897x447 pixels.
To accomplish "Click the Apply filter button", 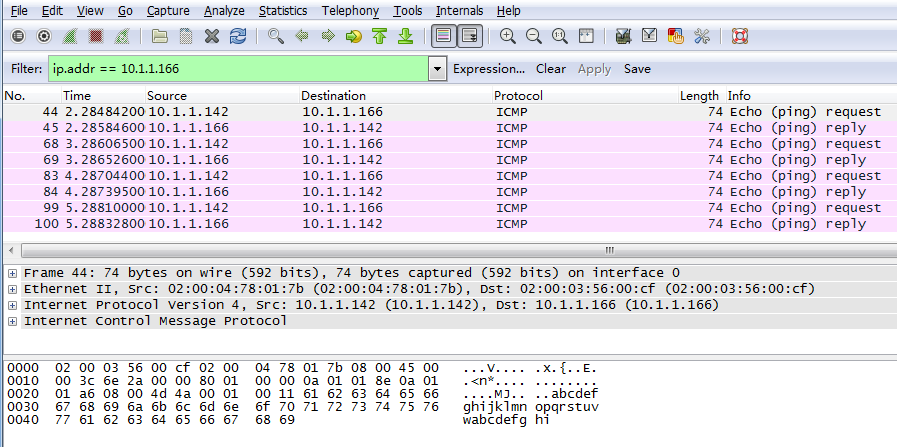I will pyautogui.click(x=594, y=69).
